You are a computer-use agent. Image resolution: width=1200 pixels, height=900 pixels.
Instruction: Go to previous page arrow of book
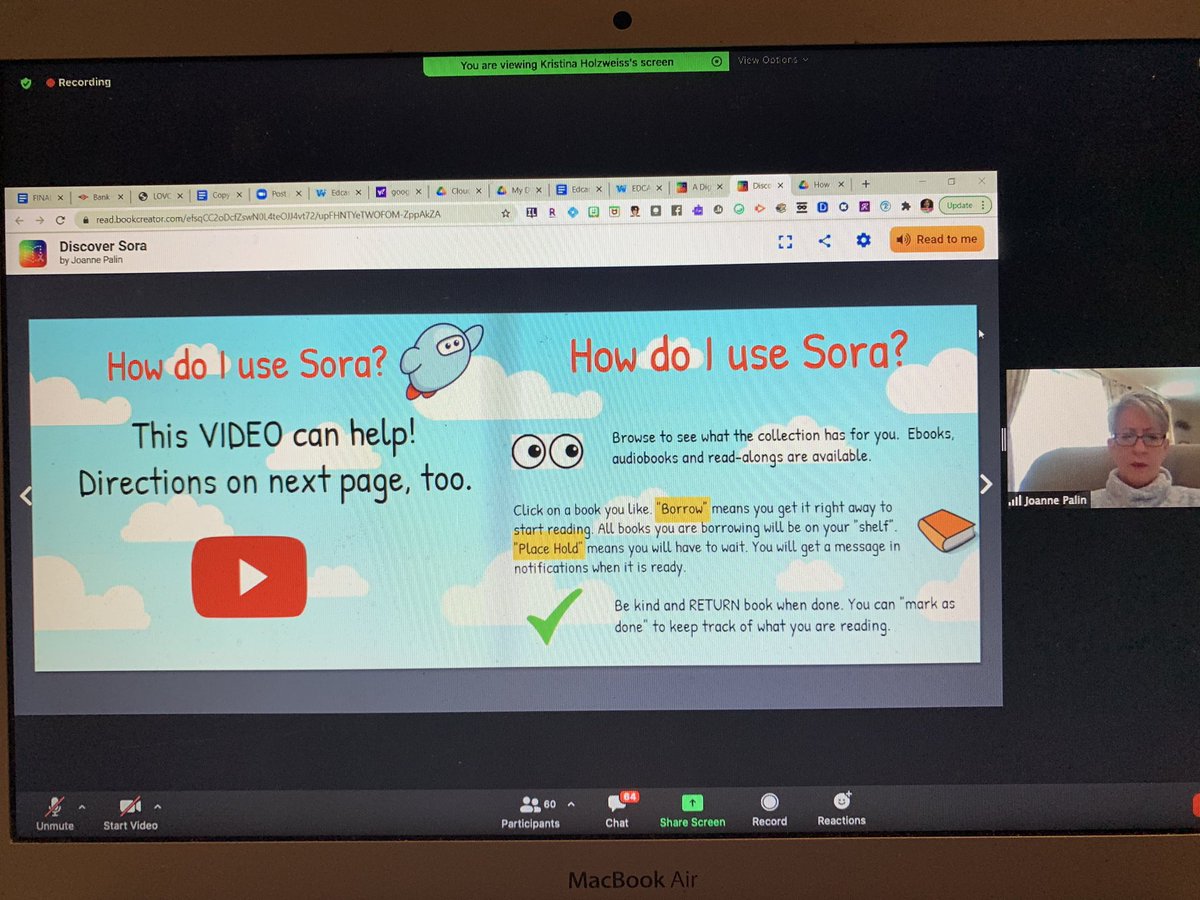(x=26, y=495)
